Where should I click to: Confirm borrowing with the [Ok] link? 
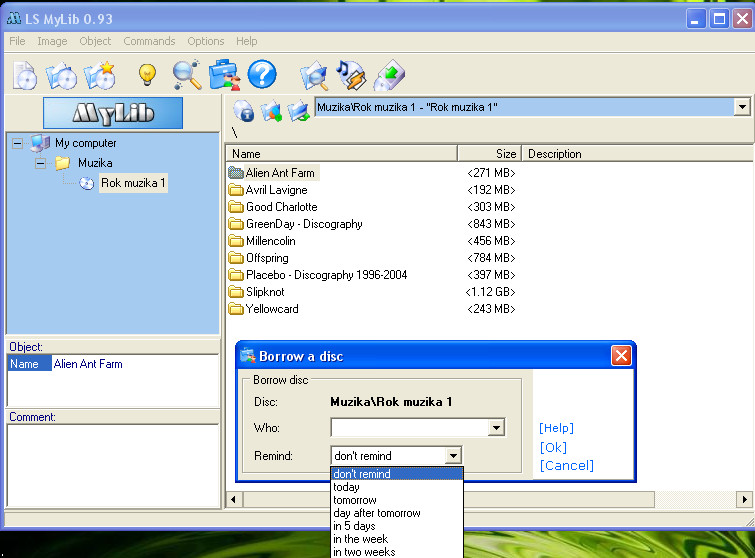click(x=553, y=447)
